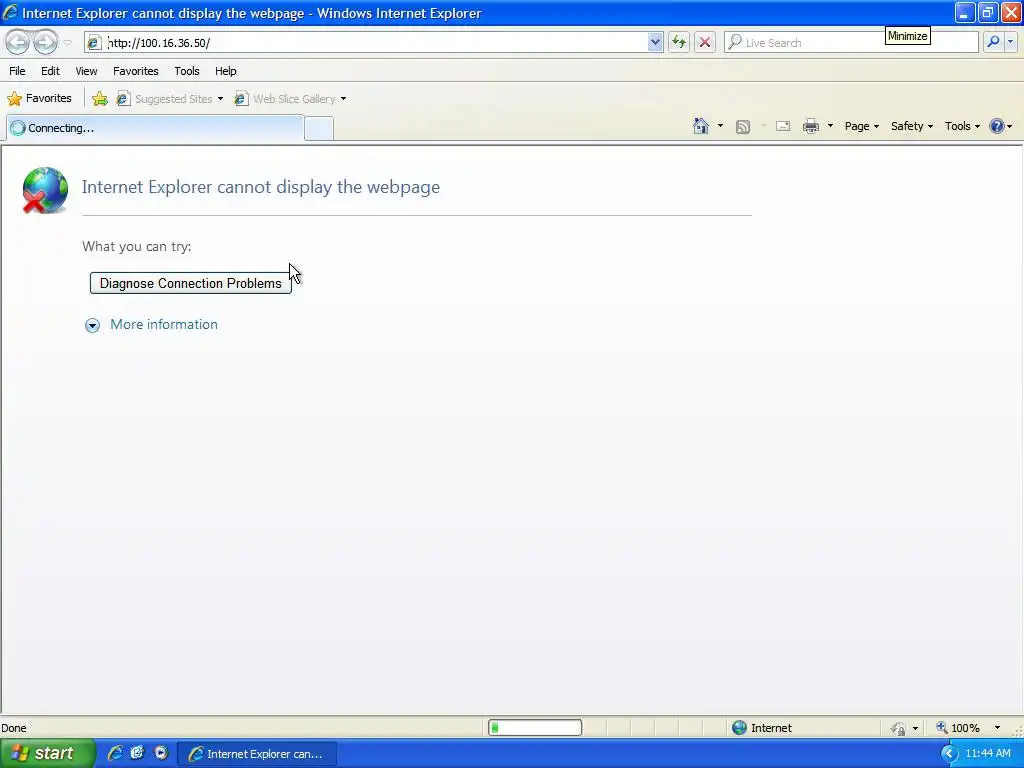Launch Internet Explorer from Quick Launch
Screen dimensions: 1024x768
point(115,753)
